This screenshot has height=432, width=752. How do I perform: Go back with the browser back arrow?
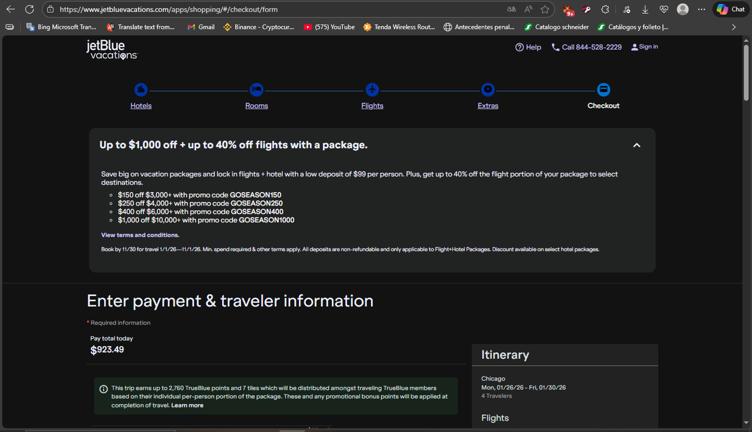tap(11, 9)
